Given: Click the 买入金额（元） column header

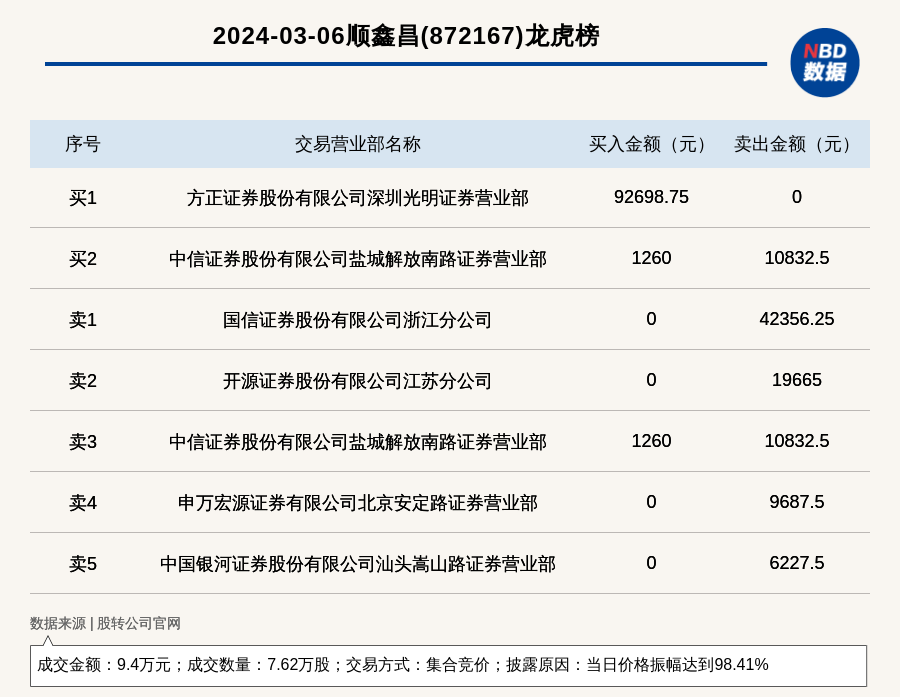Looking at the screenshot, I should coord(651,144).
